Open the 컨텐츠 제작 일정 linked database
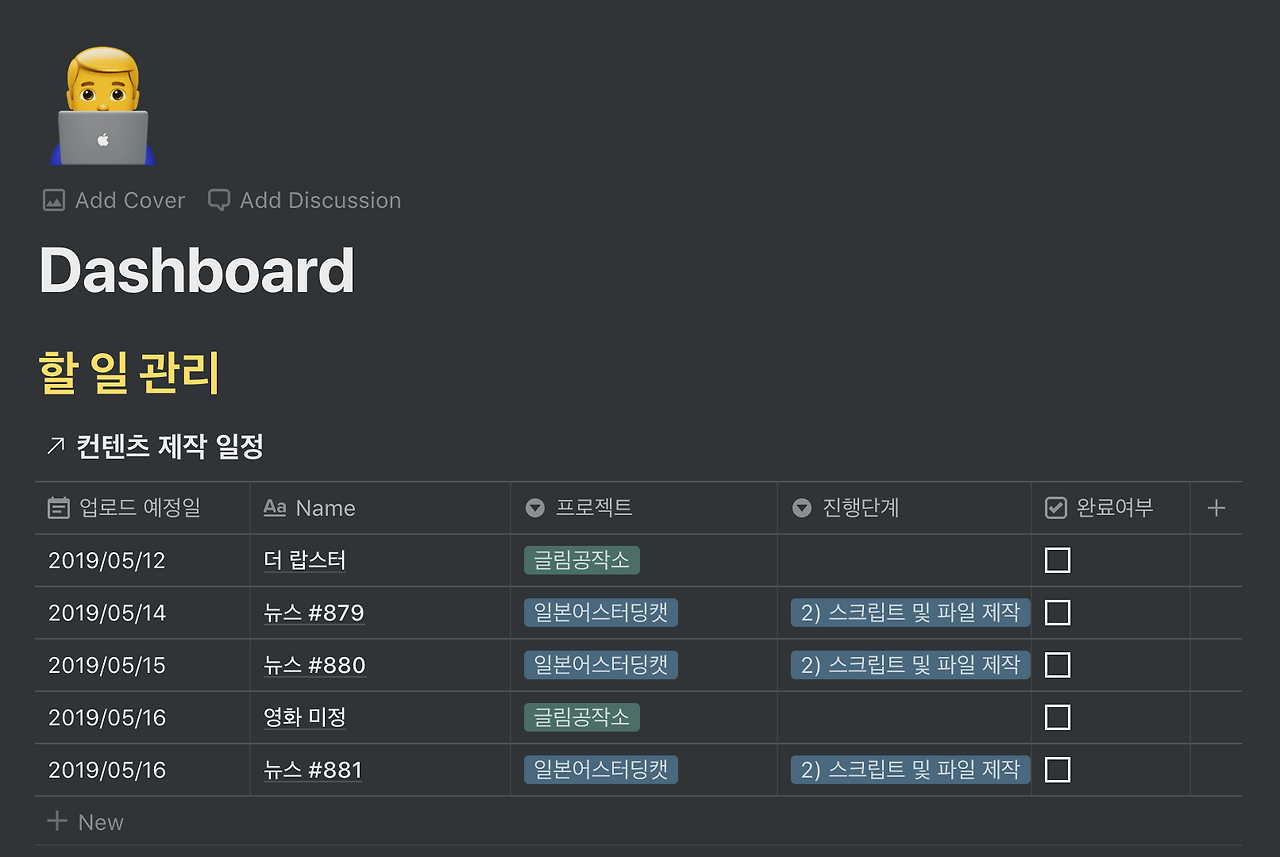Screen dimensions: 1280x857 pyautogui.click(x=170, y=446)
